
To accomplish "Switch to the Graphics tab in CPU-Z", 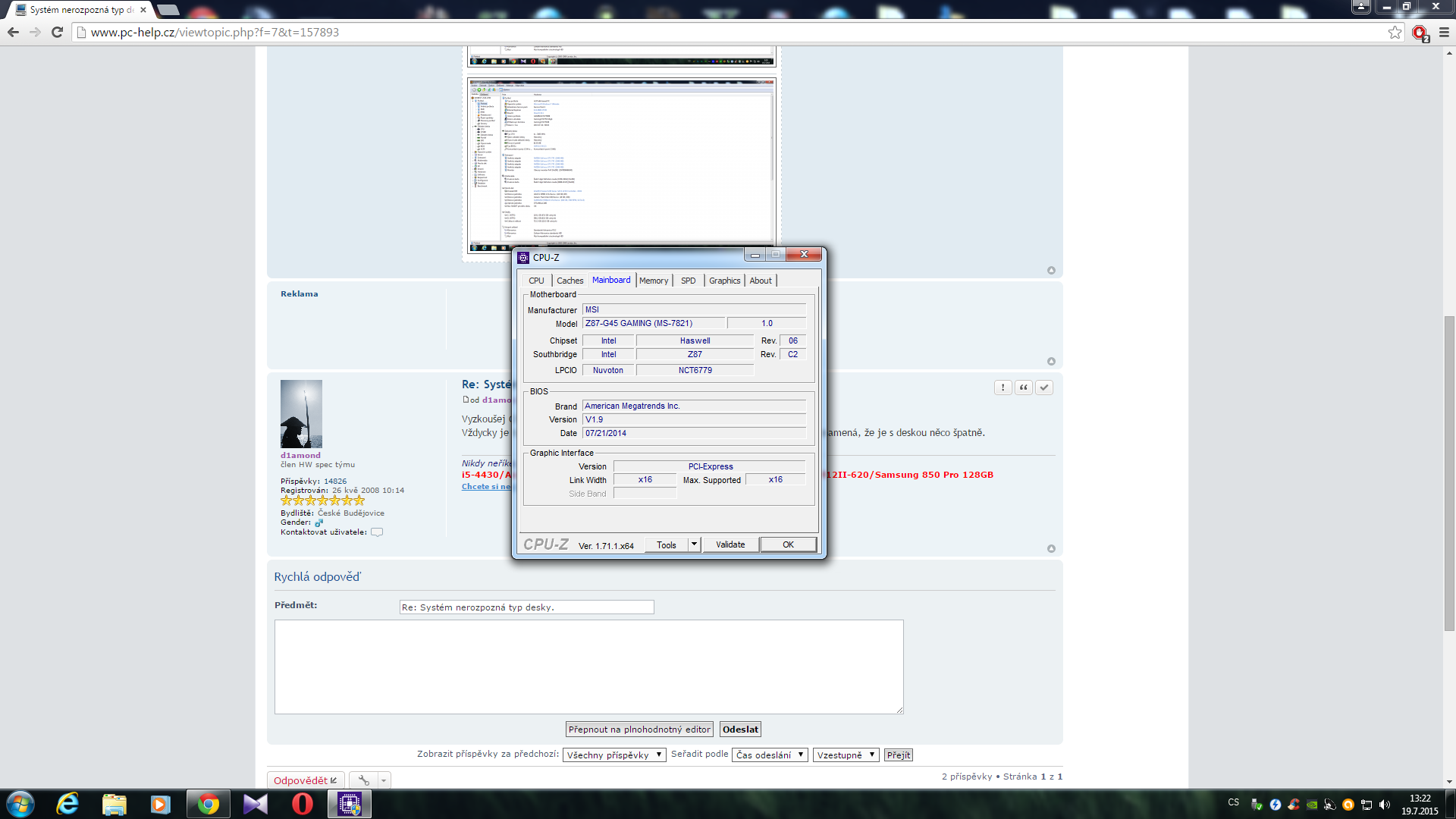I will tap(724, 281).
